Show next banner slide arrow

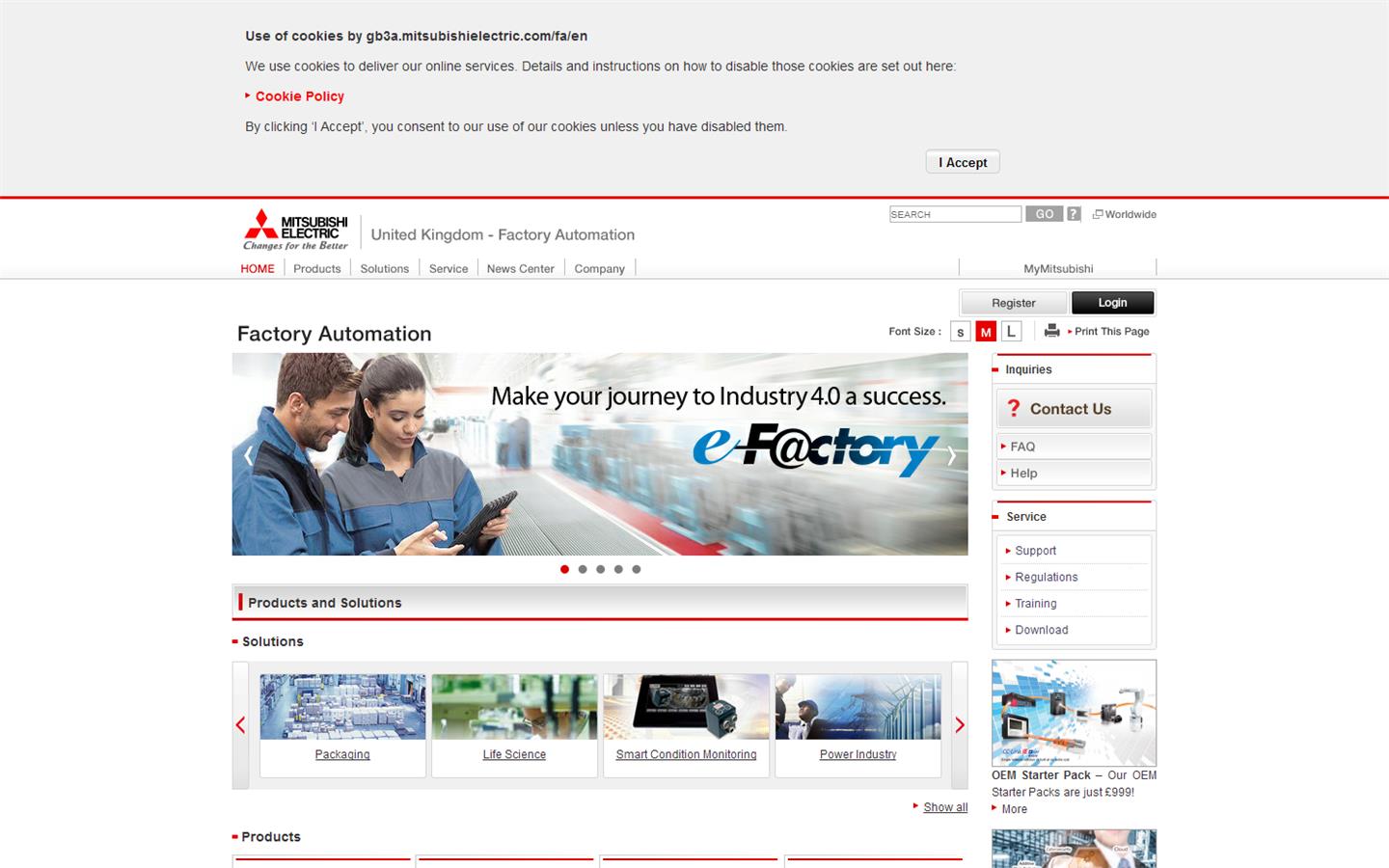951,455
